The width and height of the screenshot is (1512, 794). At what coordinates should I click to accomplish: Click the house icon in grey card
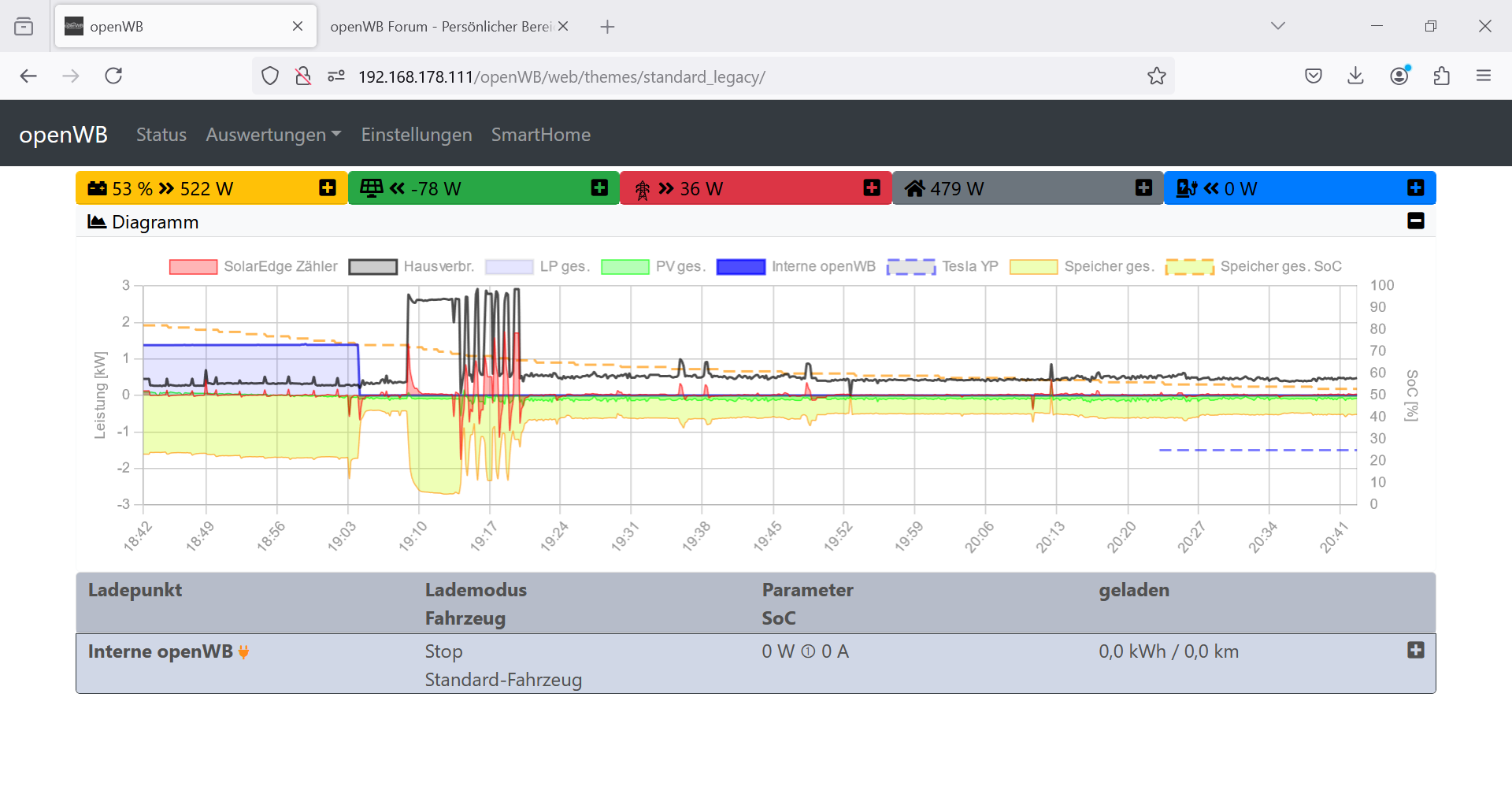click(914, 188)
